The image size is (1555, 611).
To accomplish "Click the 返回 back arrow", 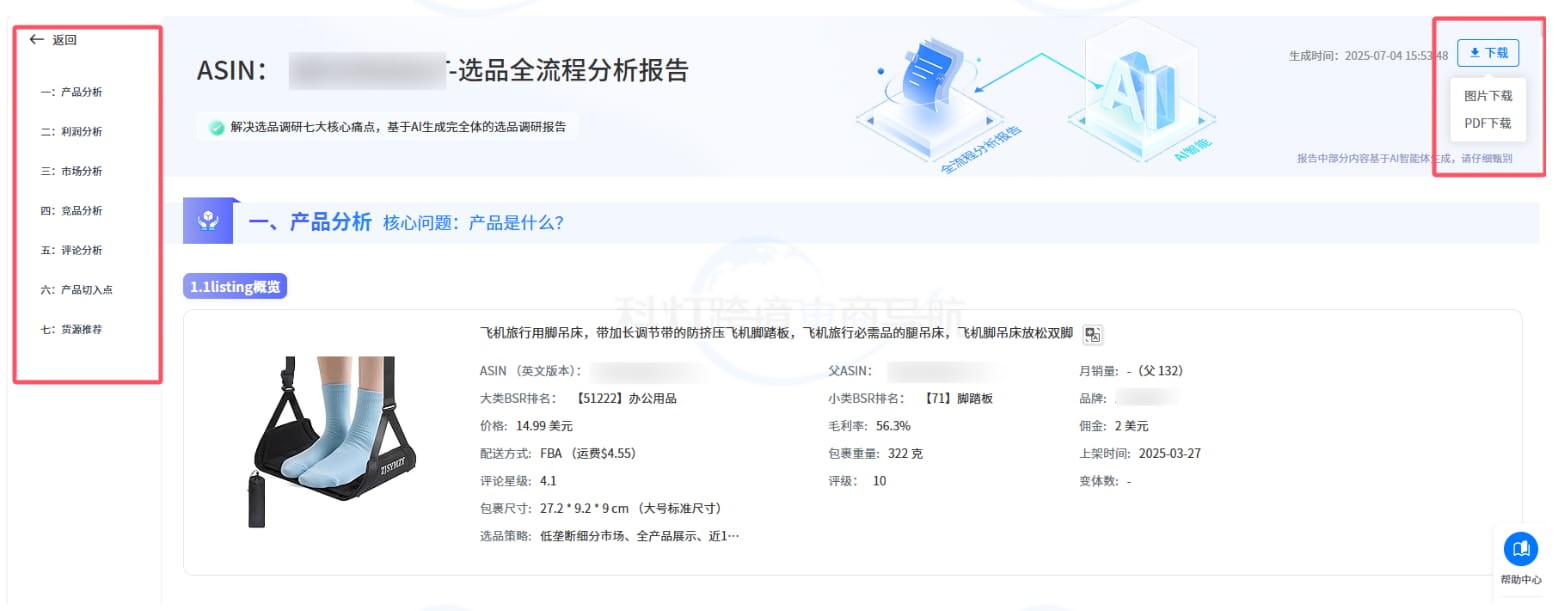I will pyautogui.click(x=37, y=39).
